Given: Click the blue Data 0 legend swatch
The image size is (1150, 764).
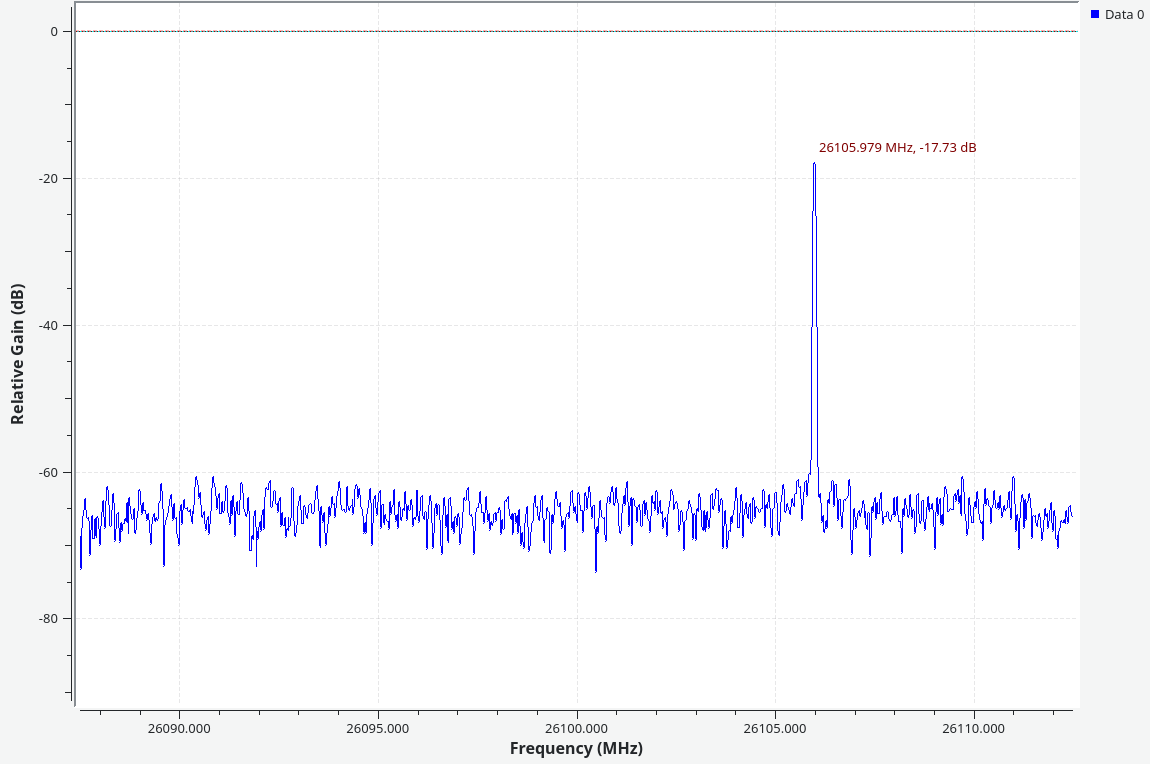Looking at the screenshot, I should coord(1095,14).
